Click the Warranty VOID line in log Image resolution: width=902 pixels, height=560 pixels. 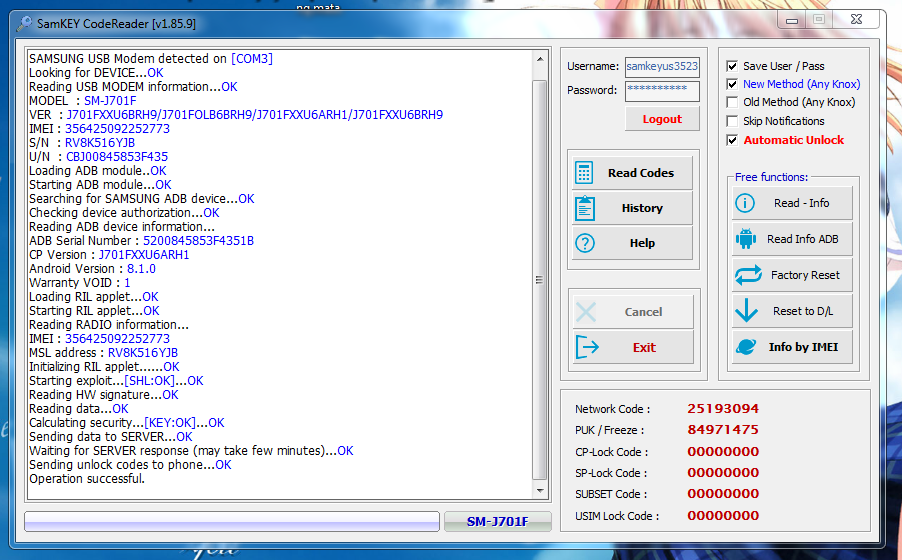click(79, 283)
